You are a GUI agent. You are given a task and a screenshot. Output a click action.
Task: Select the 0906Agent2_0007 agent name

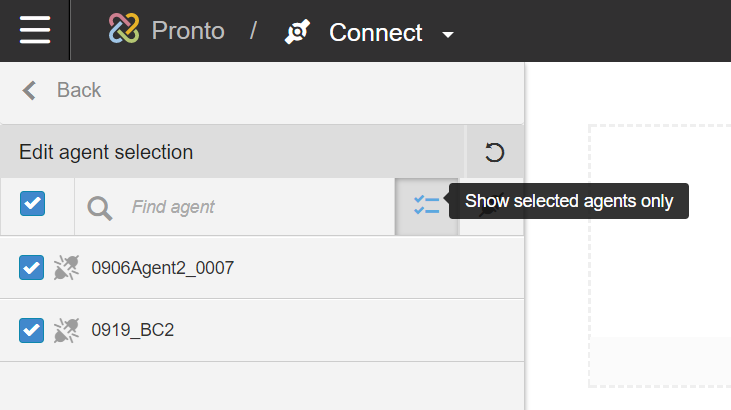click(162, 268)
